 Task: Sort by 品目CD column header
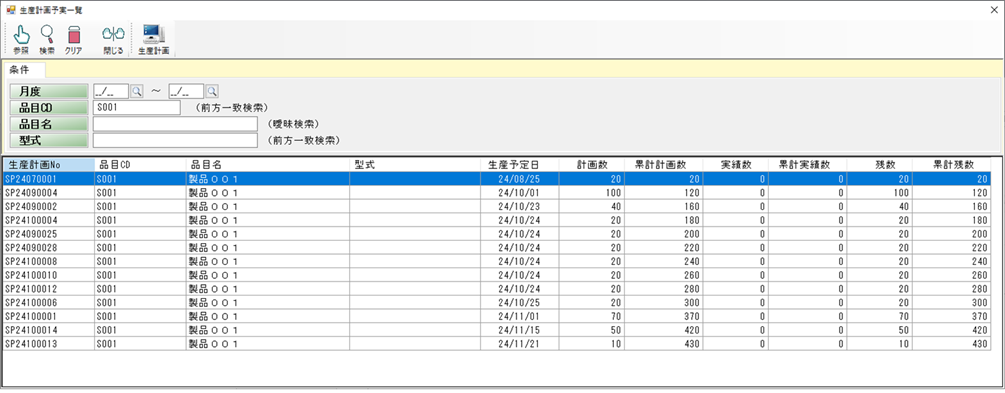(140, 165)
